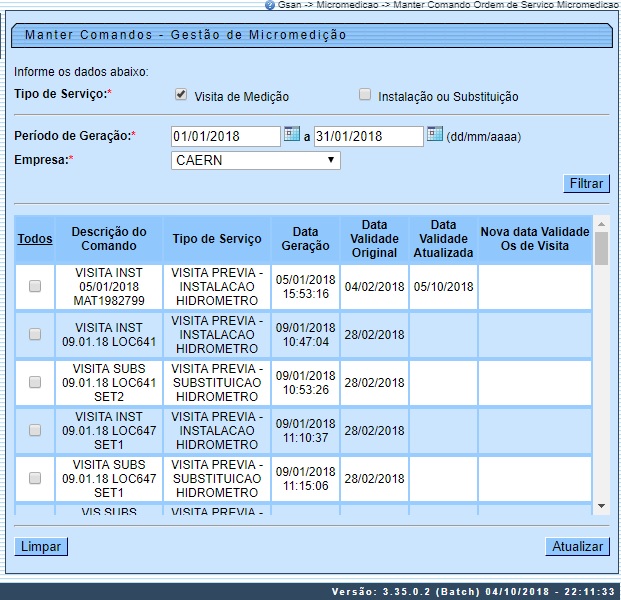Click the Filtrar button
This screenshot has height=600, width=621.
586,184
